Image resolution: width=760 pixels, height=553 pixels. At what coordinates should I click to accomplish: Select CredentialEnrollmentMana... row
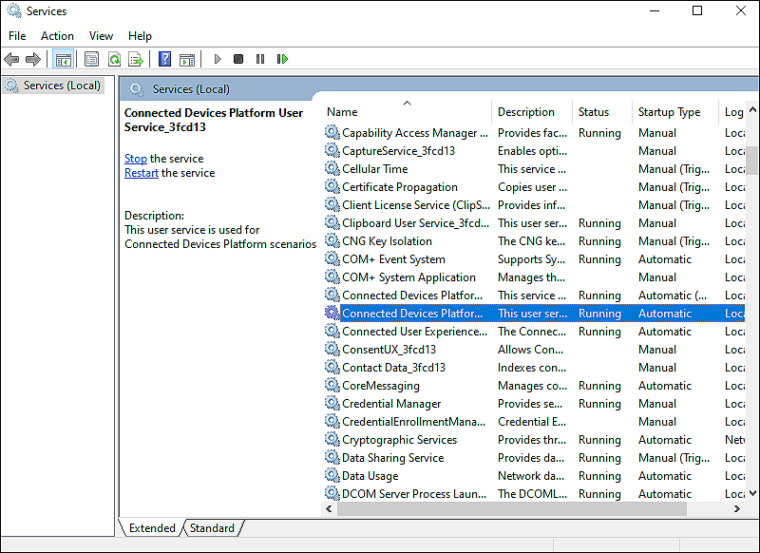[533, 422]
